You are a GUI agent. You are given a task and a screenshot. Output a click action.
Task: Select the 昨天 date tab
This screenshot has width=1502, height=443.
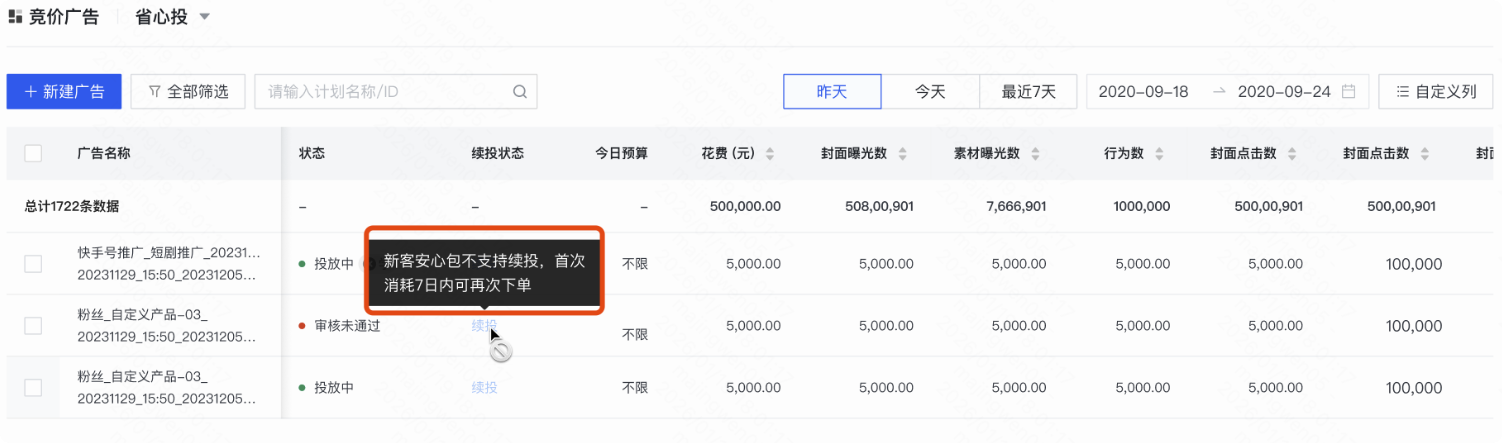click(832, 91)
